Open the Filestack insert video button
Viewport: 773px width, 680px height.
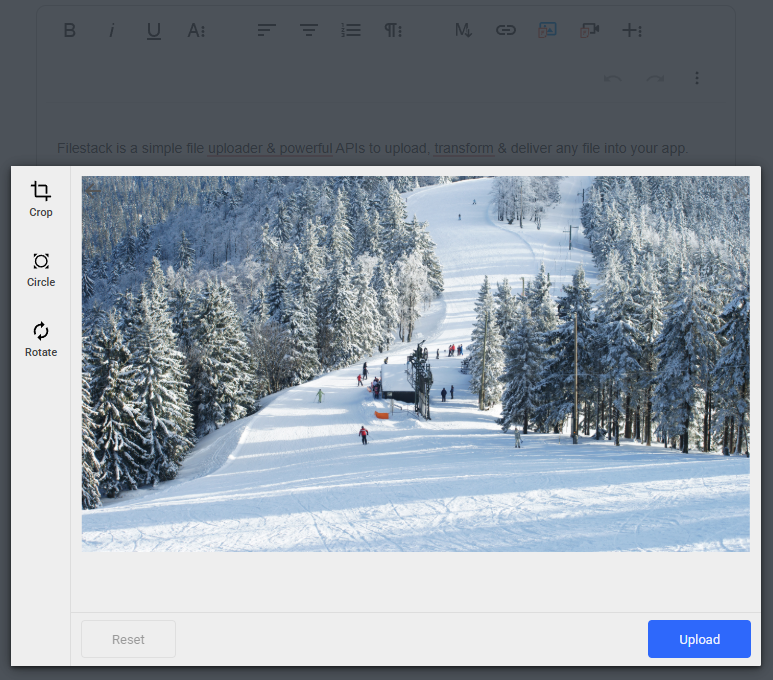590,31
